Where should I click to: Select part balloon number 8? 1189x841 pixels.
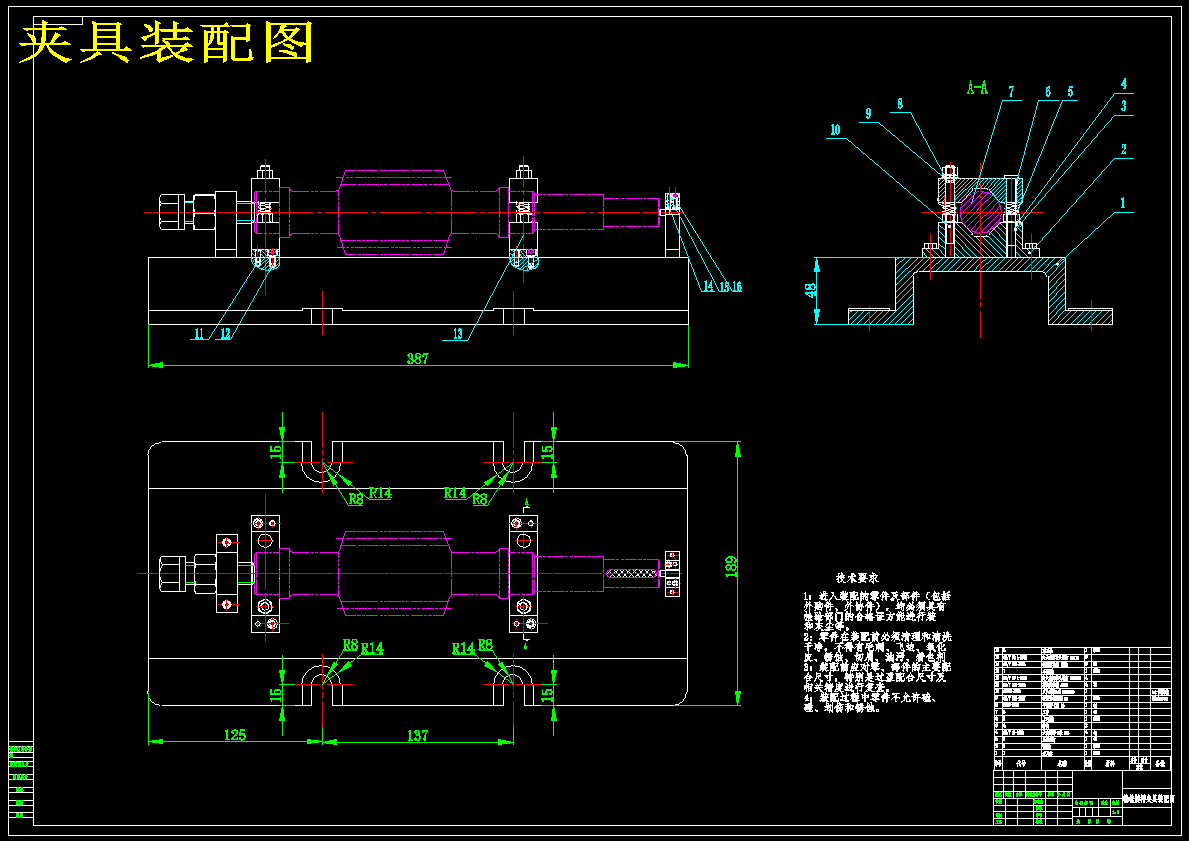(900, 104)
